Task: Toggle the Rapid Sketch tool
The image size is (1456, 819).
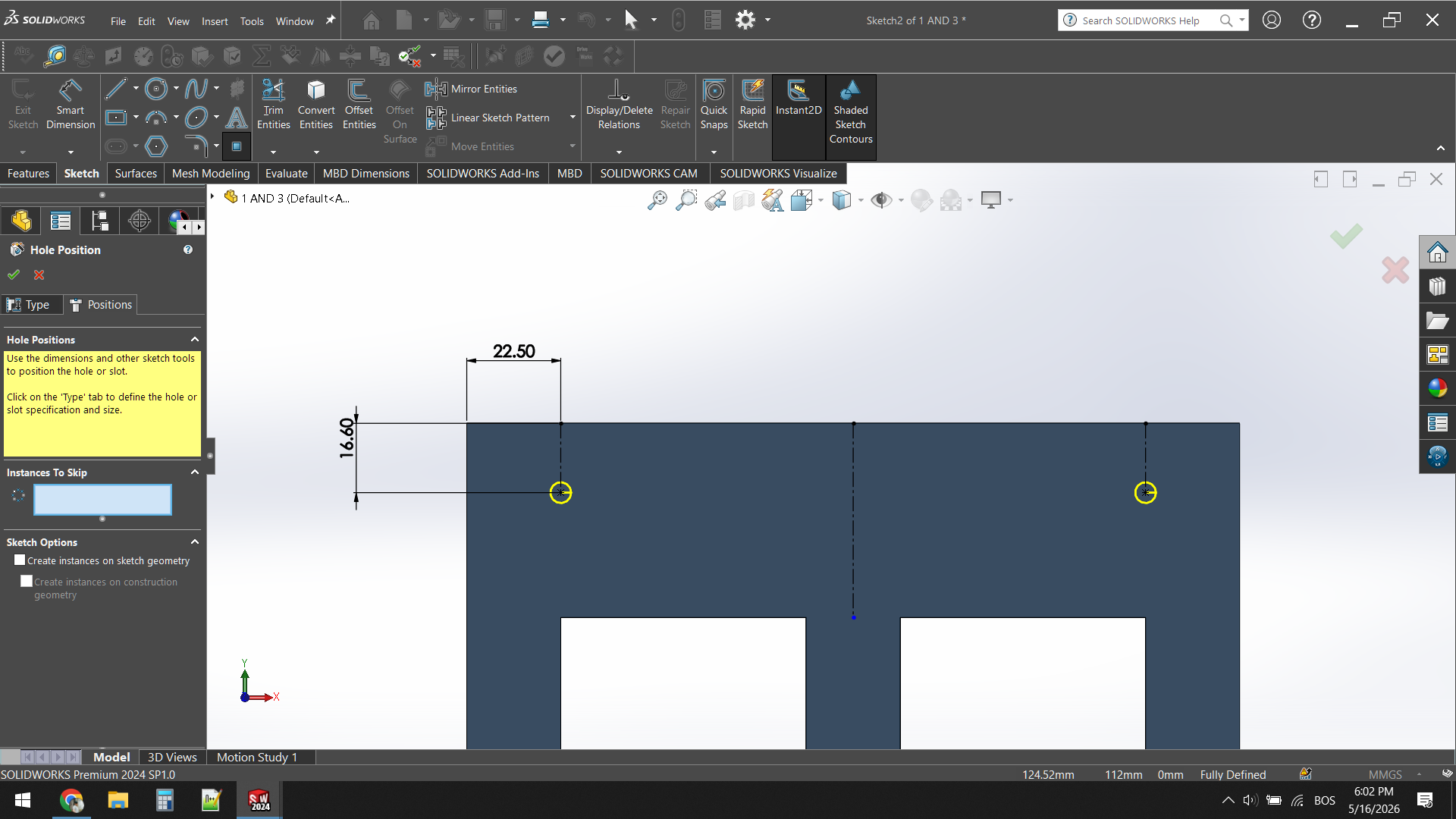Action: point(752,105)
